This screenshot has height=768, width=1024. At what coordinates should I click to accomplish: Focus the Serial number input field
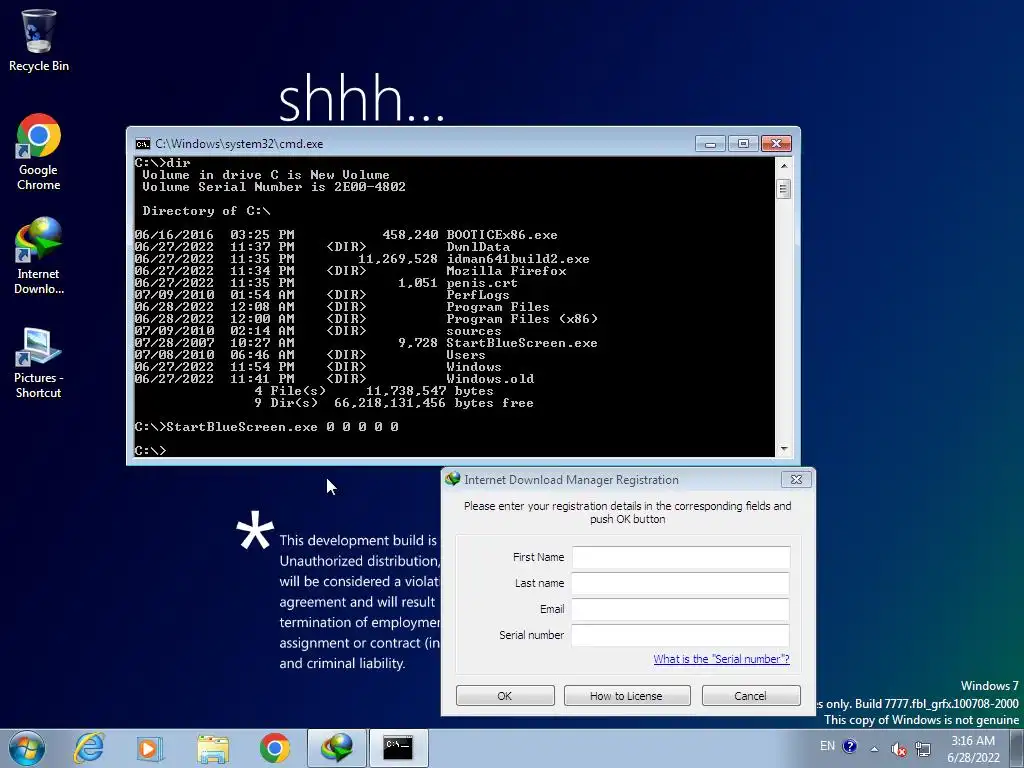tap(680, 635)
